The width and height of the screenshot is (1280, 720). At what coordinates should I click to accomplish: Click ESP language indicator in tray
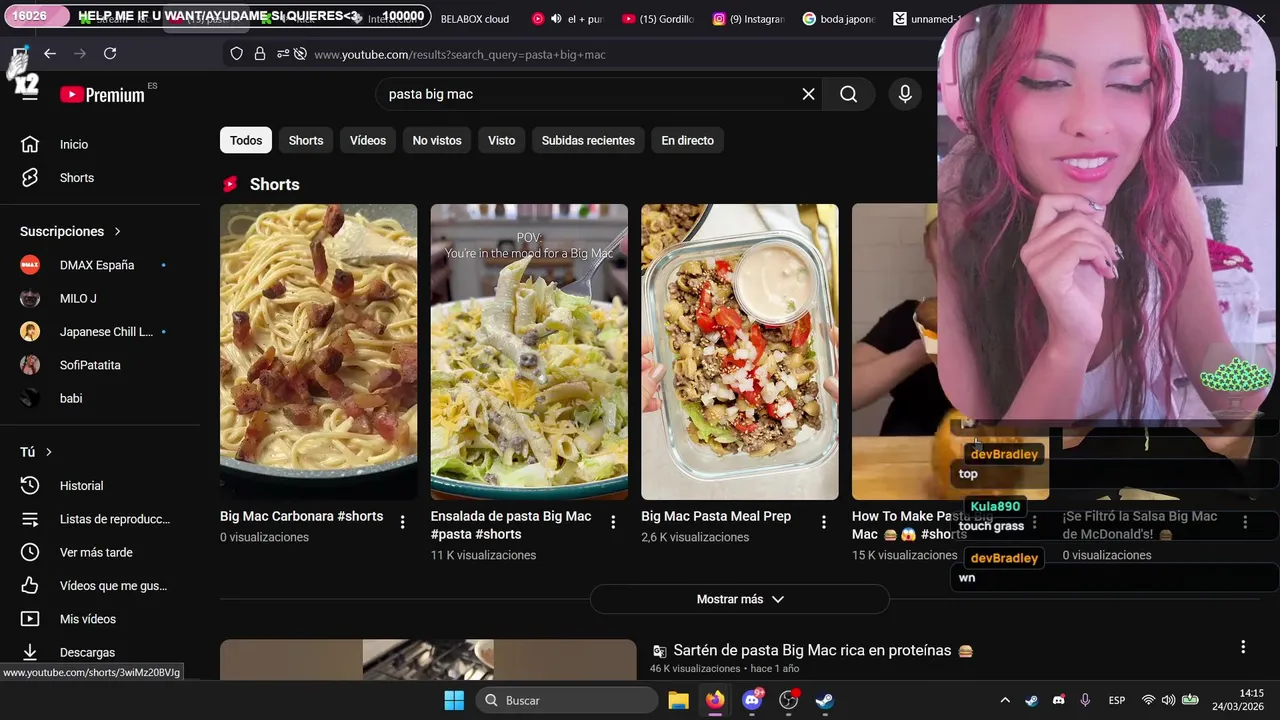[x=1117, y=700]
